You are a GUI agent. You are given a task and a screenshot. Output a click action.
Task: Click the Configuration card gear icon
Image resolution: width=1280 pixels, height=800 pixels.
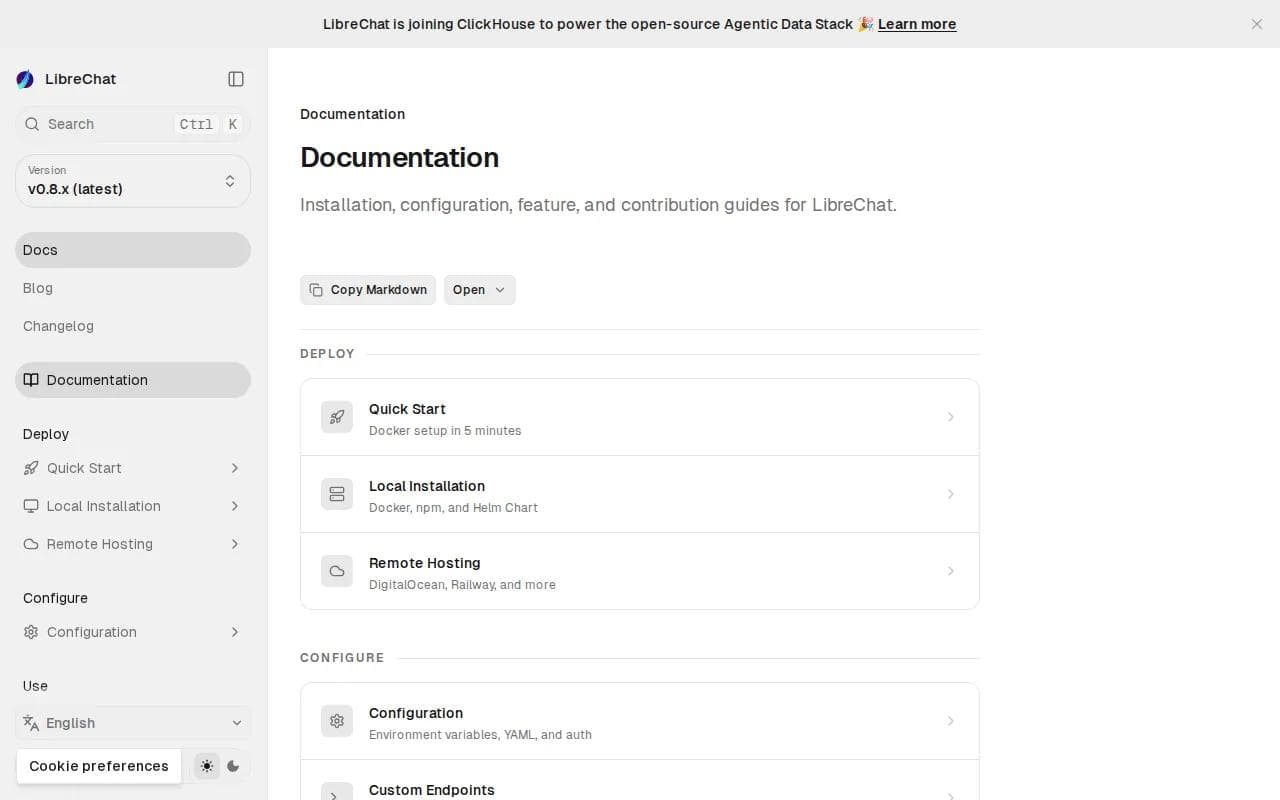pyautogui.click(x=337, y=721)
